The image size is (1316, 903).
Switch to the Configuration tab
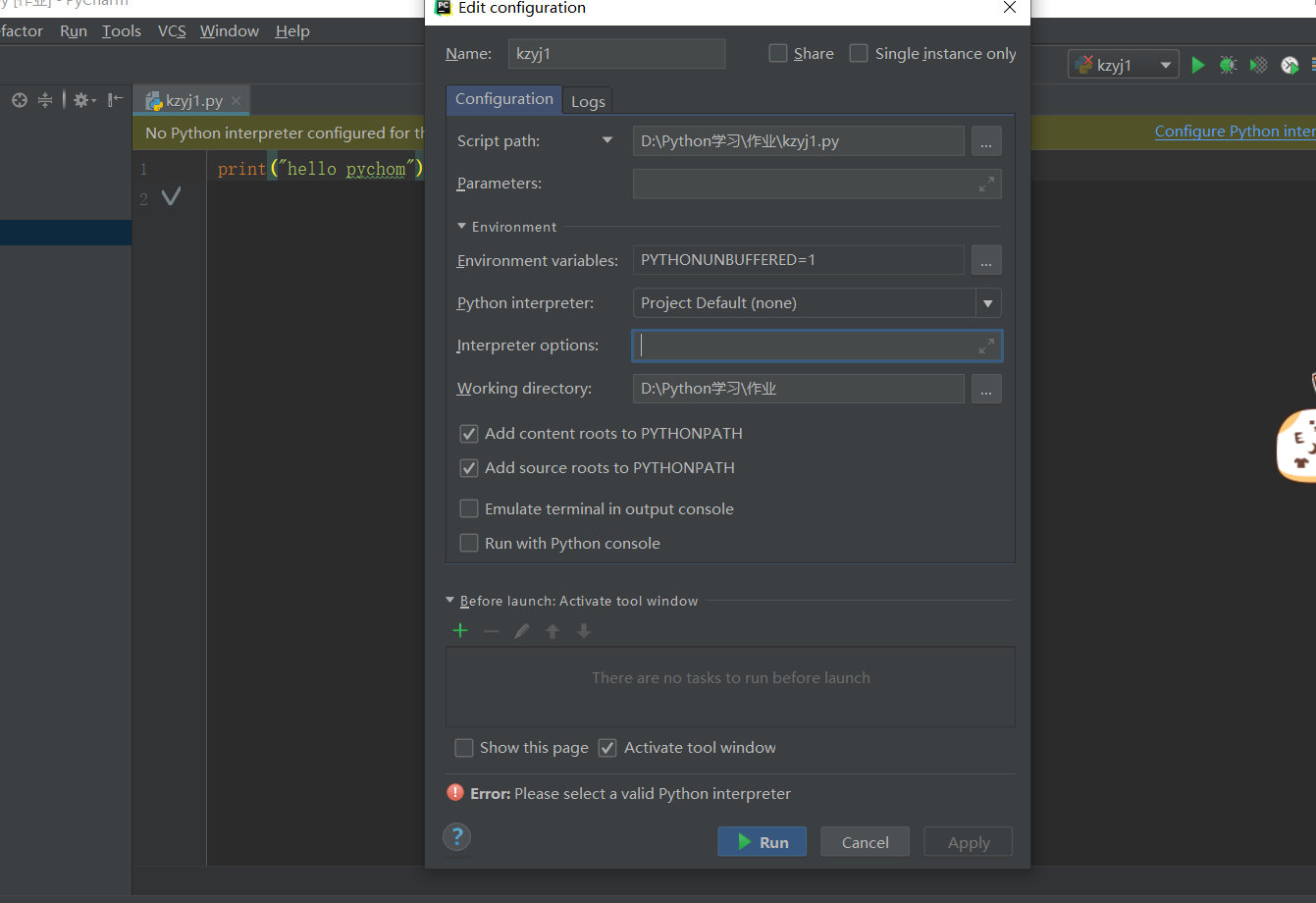click(x=504, y=99)
